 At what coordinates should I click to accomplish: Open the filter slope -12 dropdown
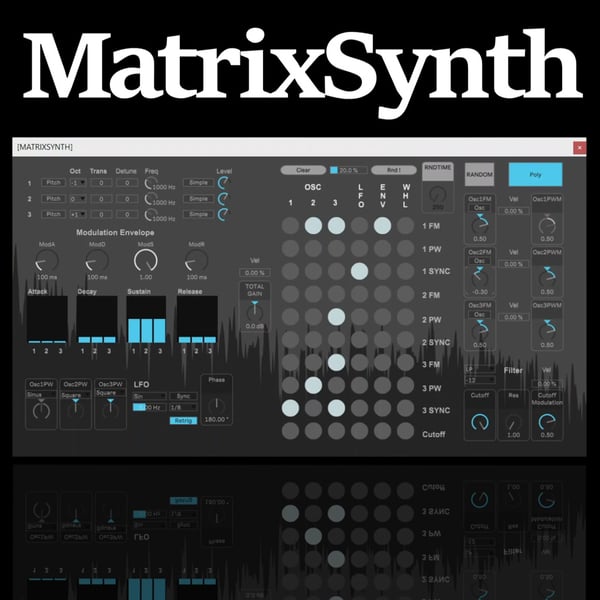480,380
